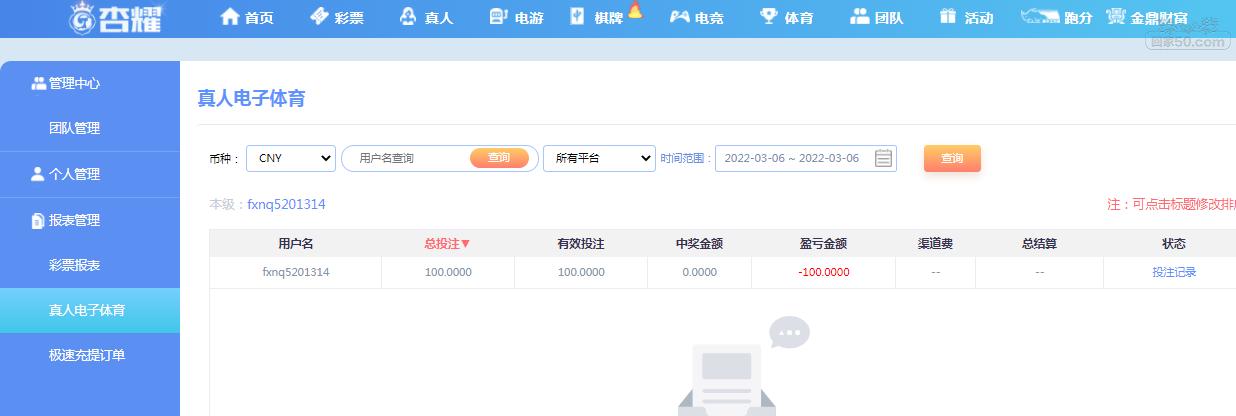Open the 彩票 lottery menu item

[336, 17]
